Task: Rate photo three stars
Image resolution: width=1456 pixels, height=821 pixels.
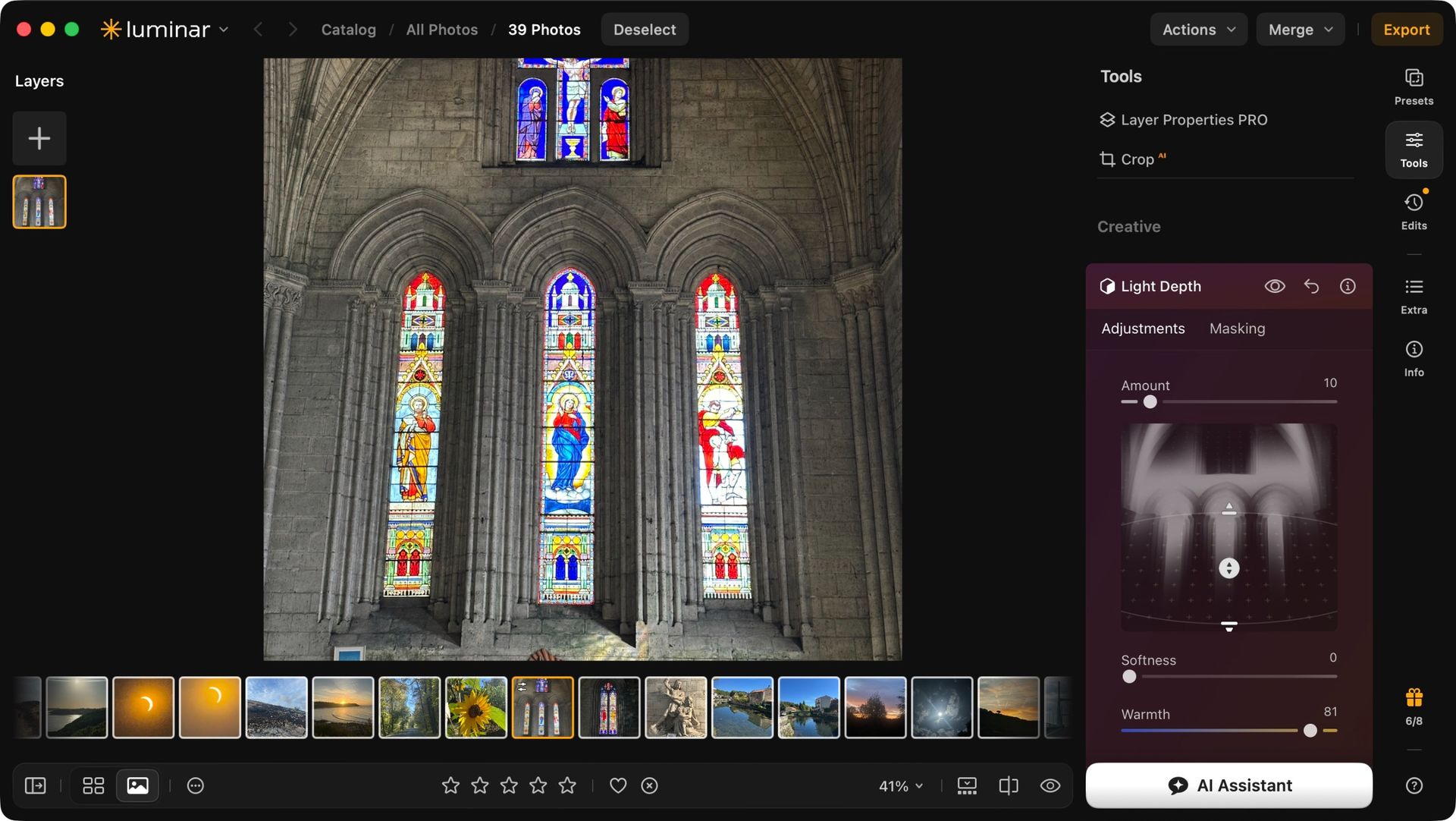Action: [x=509, y=785]
